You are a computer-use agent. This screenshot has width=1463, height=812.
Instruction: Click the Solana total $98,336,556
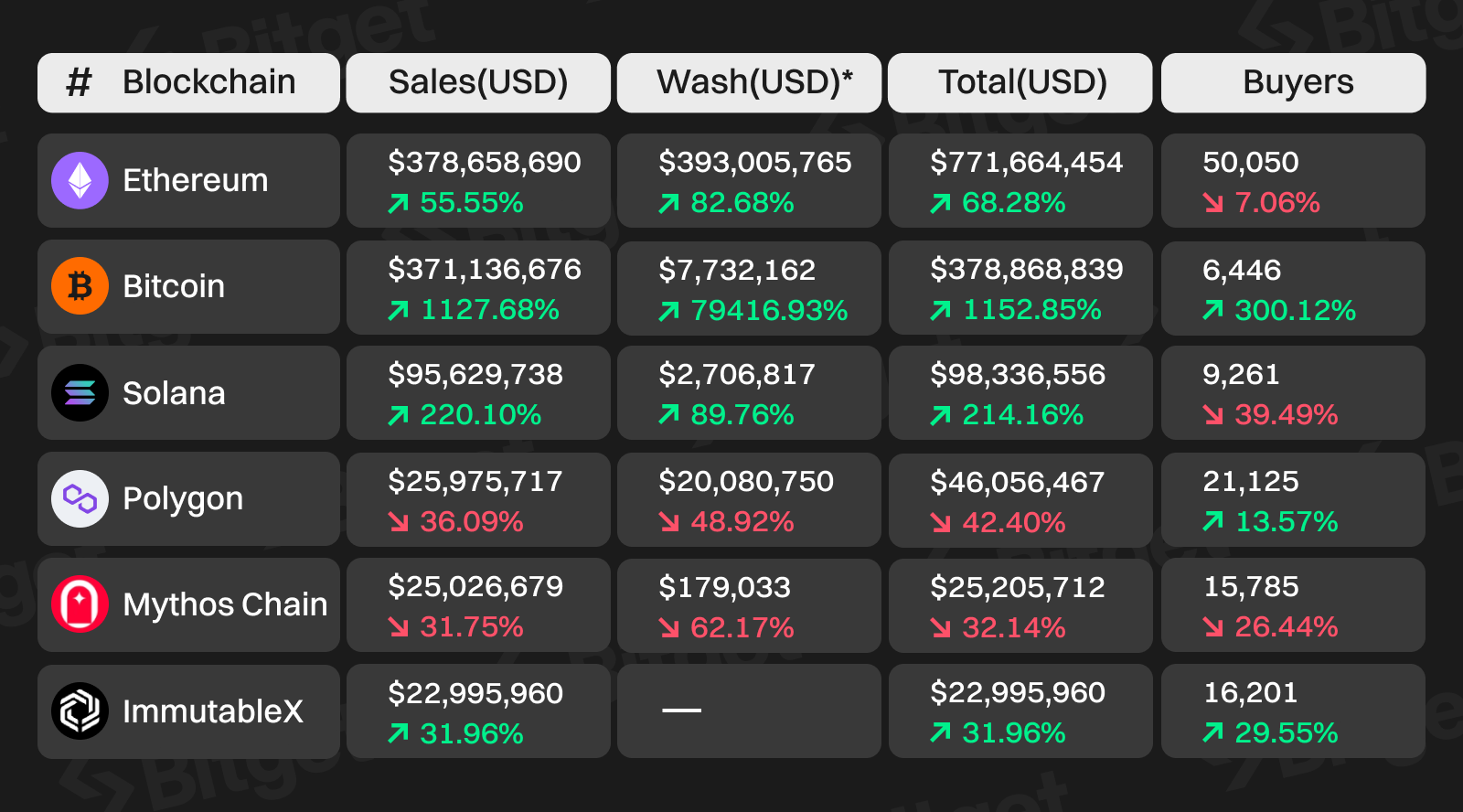(1018, 374)
